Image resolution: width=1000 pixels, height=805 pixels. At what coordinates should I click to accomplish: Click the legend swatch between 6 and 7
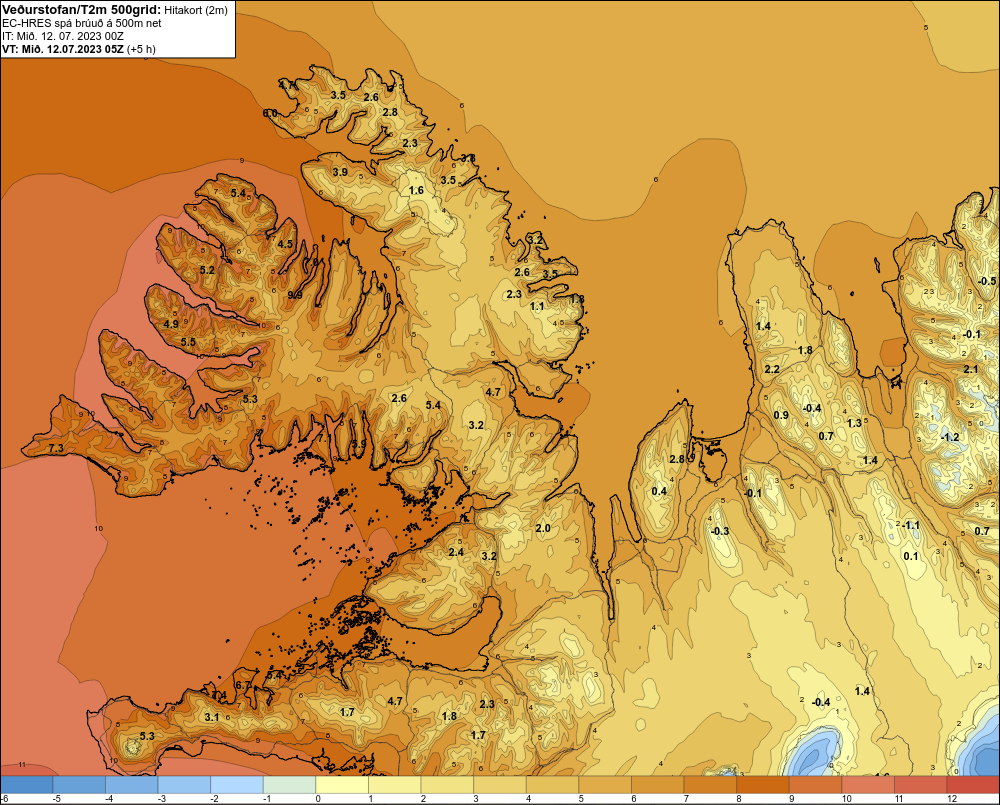[658, 785]
